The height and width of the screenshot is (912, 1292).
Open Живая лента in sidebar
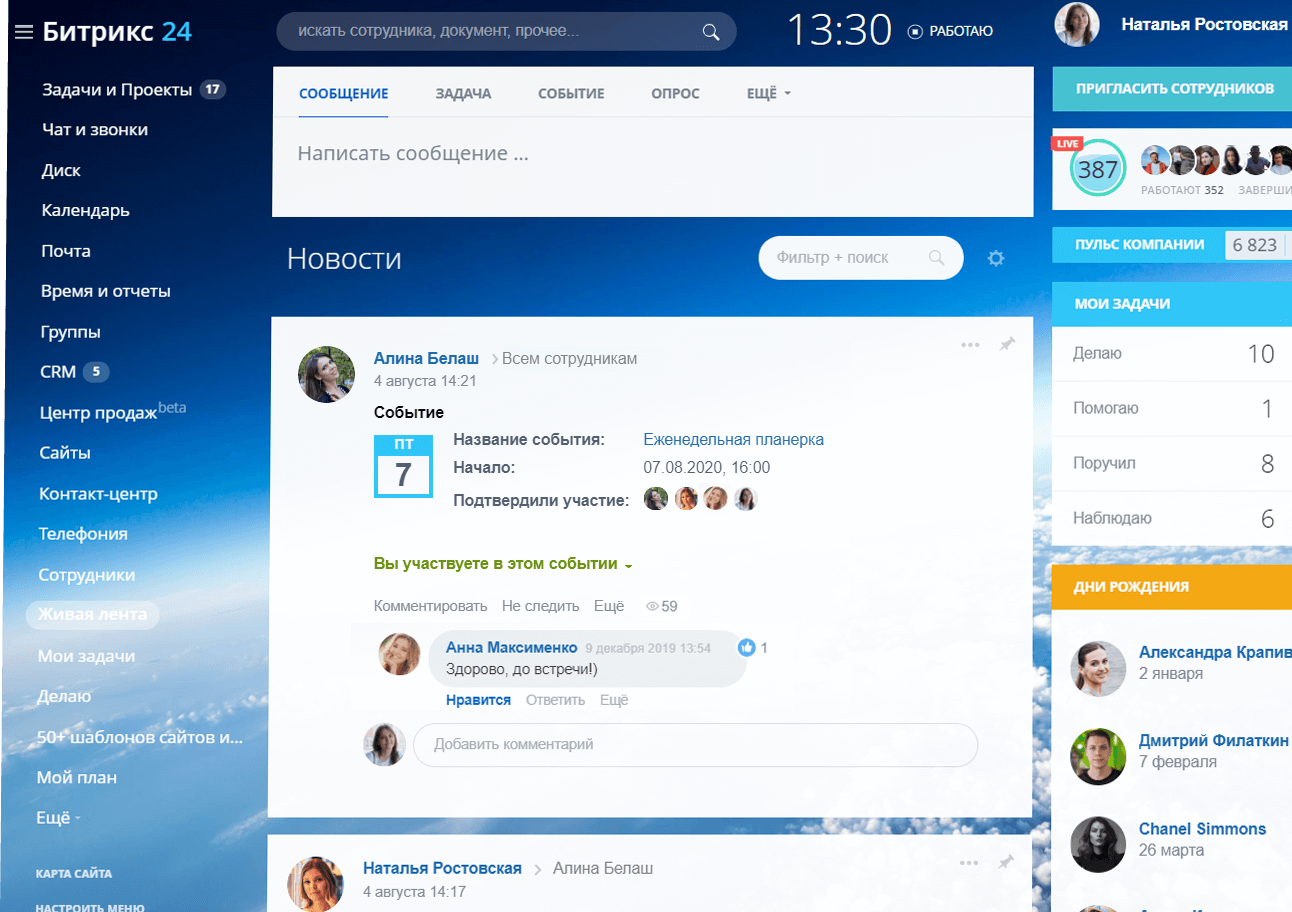92,615
